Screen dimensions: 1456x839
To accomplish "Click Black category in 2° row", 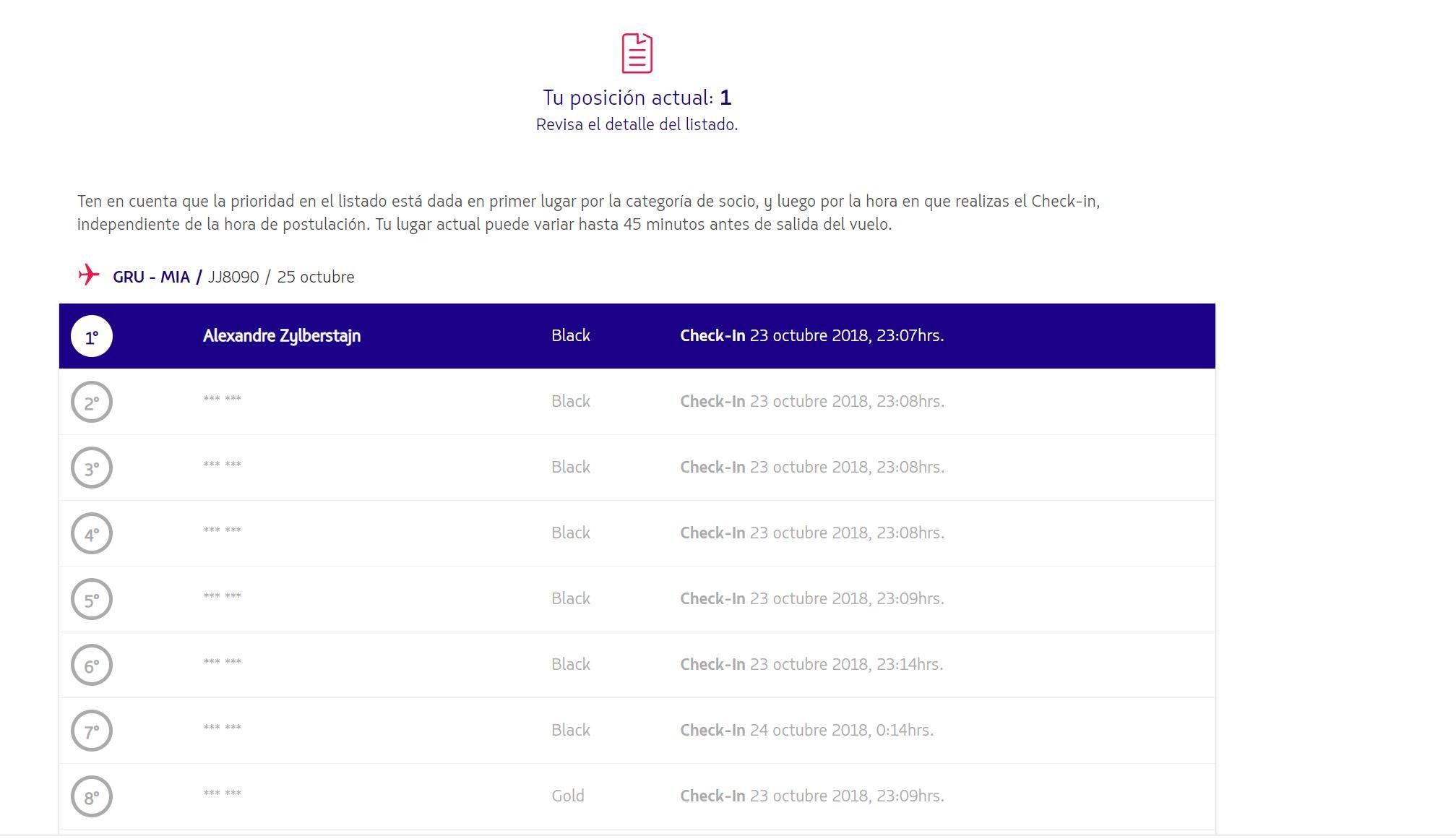I will click(x=571, y=401).
